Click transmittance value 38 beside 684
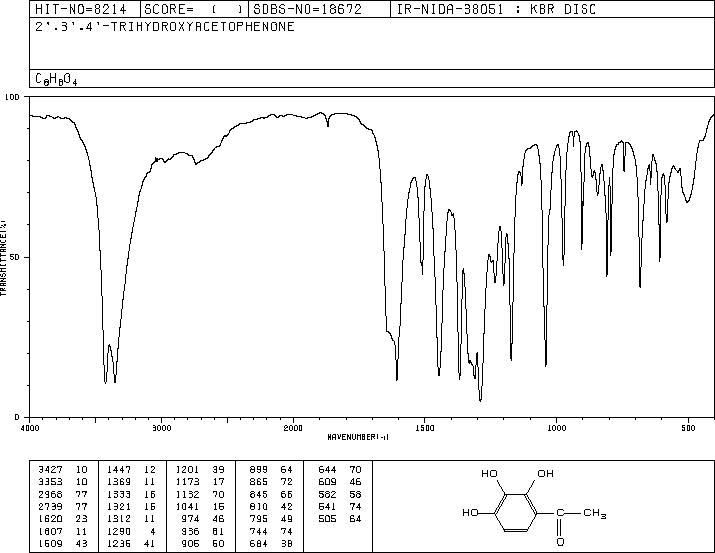Viewport: 715px width, 553px height. [287, 544]
